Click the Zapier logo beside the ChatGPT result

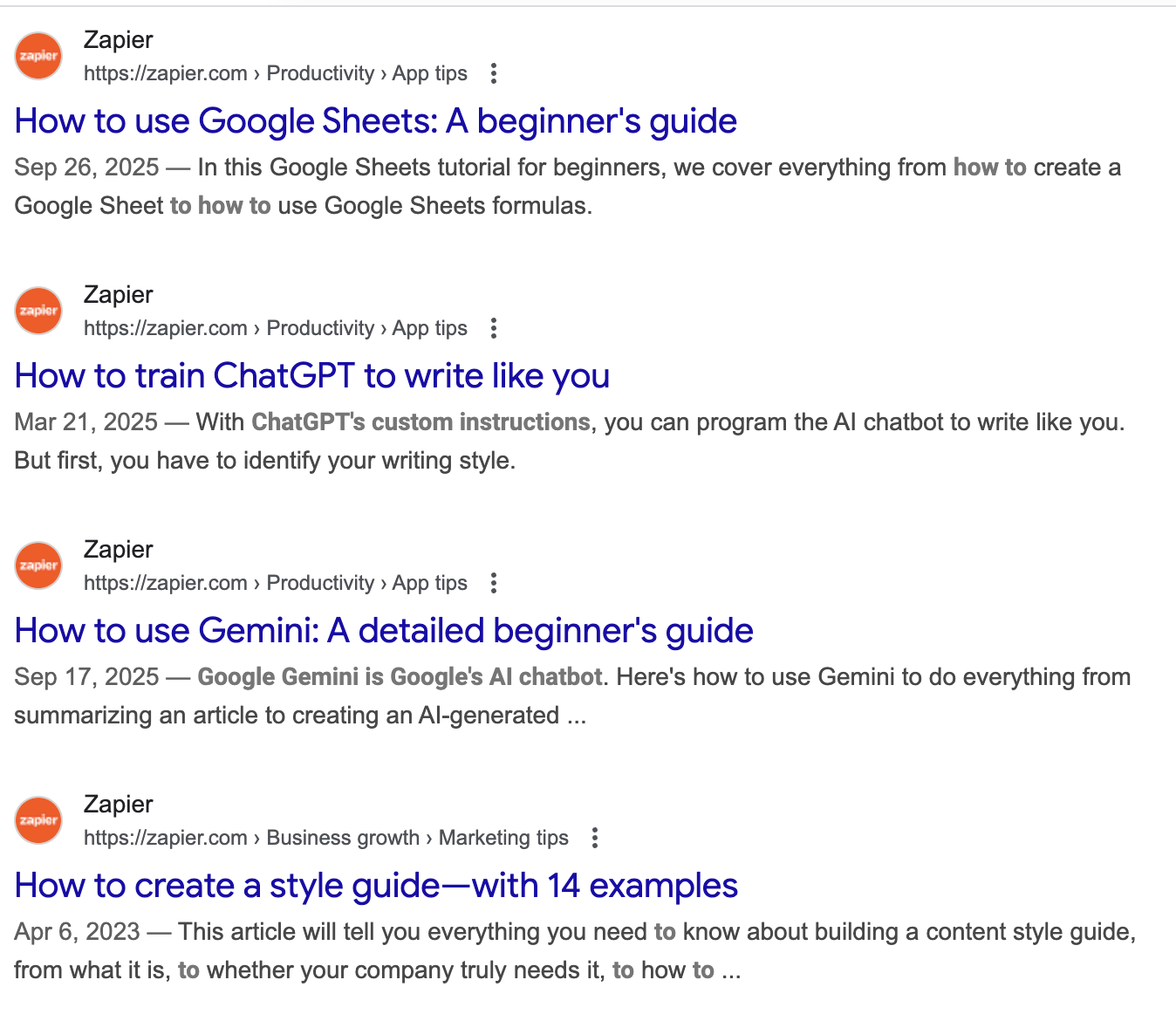pos(38,310)
